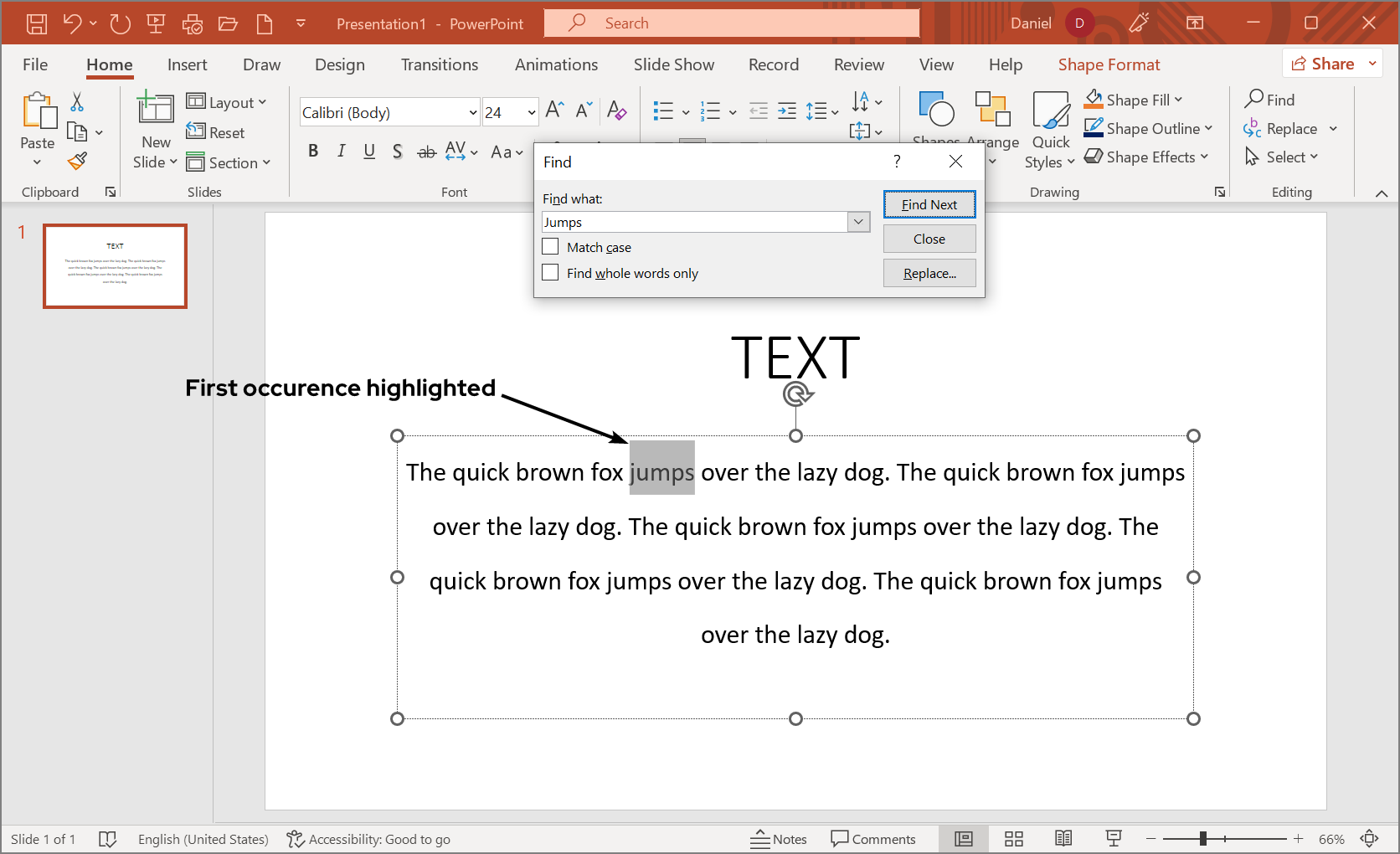Expand the Shape Fill dropdown
Image resolution: width=1400 pixels, height=854 pixels.
pyautogui.click(x=1179, y=100)
